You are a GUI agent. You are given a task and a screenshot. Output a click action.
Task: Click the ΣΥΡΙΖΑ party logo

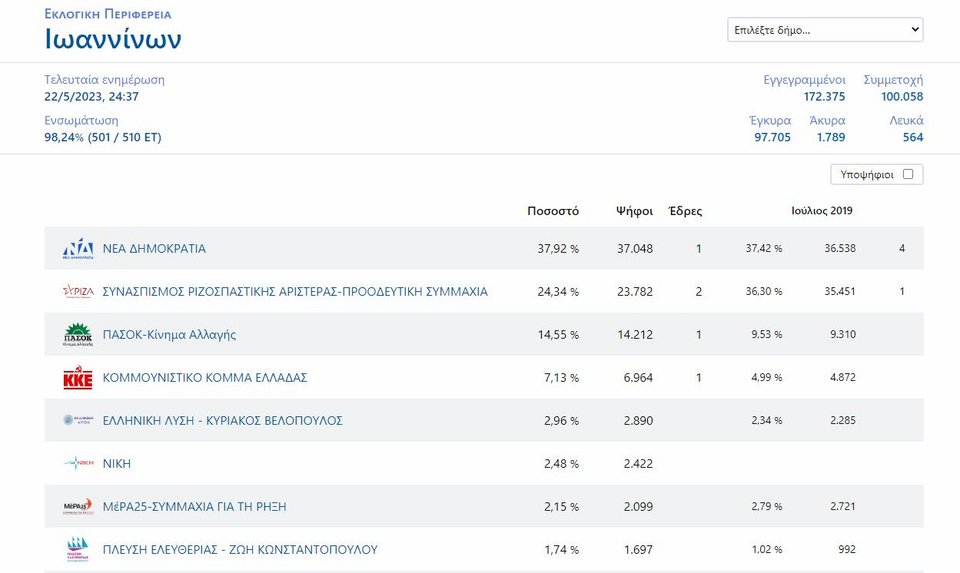[78, 292]
